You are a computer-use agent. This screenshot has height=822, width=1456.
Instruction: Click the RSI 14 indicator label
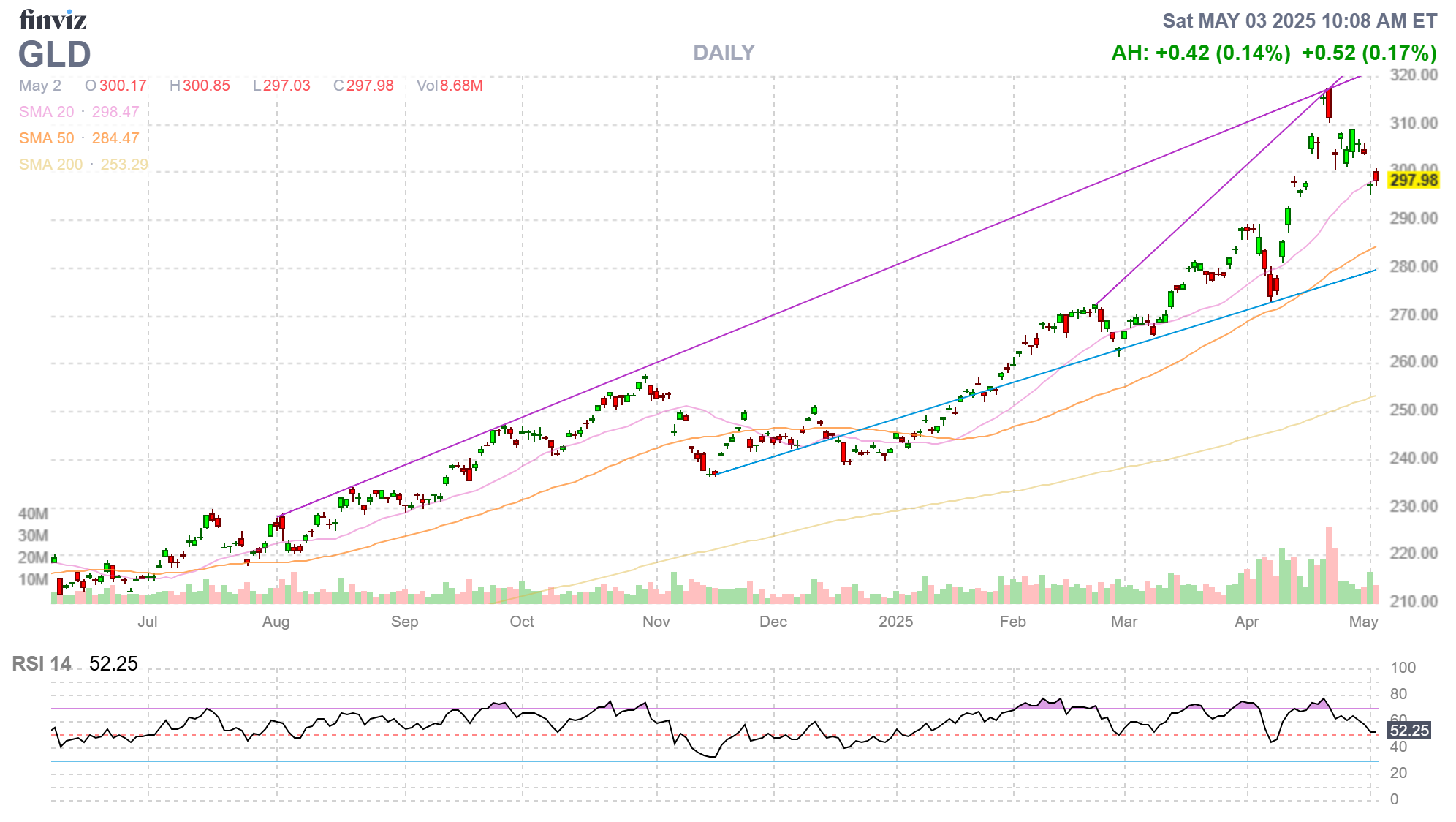coord(42,663)
